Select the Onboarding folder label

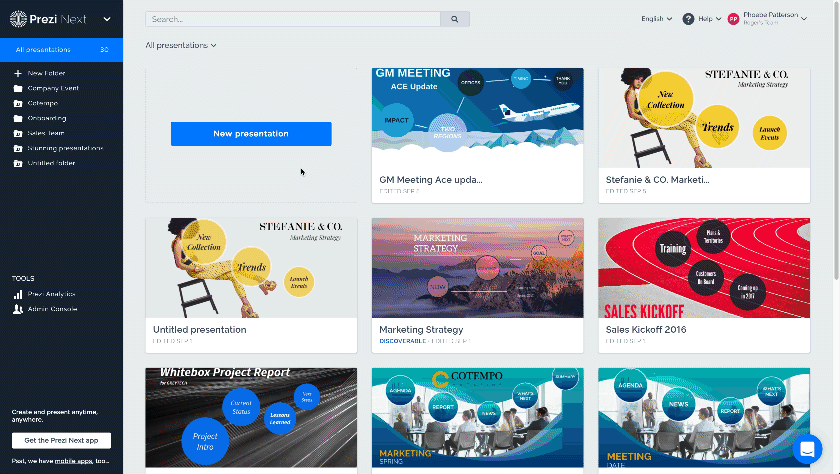click(47, 118)
